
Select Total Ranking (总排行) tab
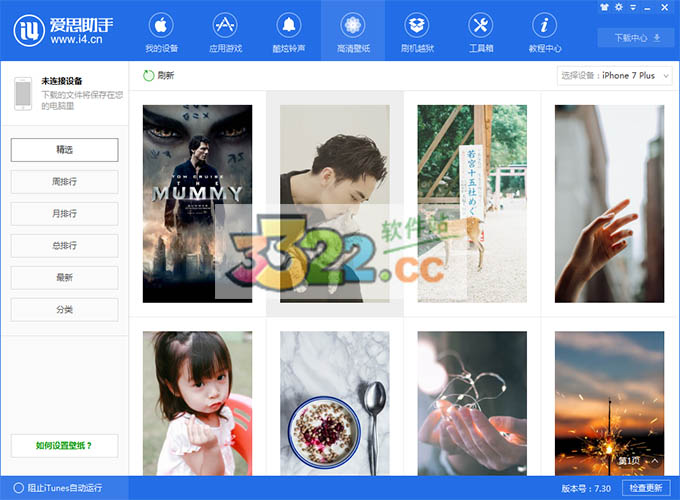(65, 245)
